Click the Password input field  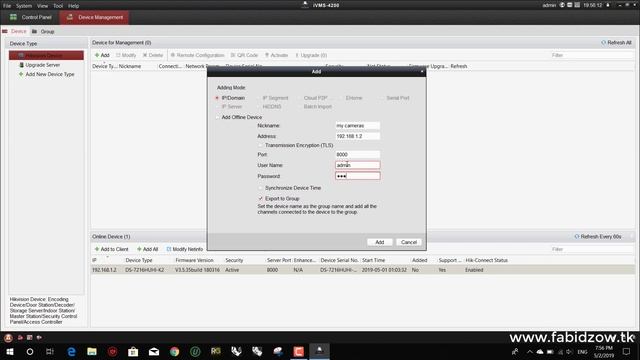358,176
